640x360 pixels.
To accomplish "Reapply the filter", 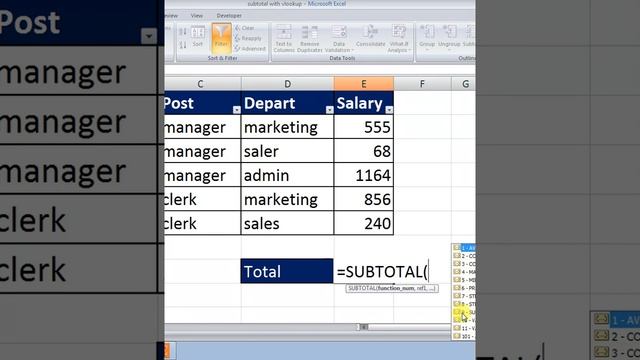I will [x=248, y=38].
